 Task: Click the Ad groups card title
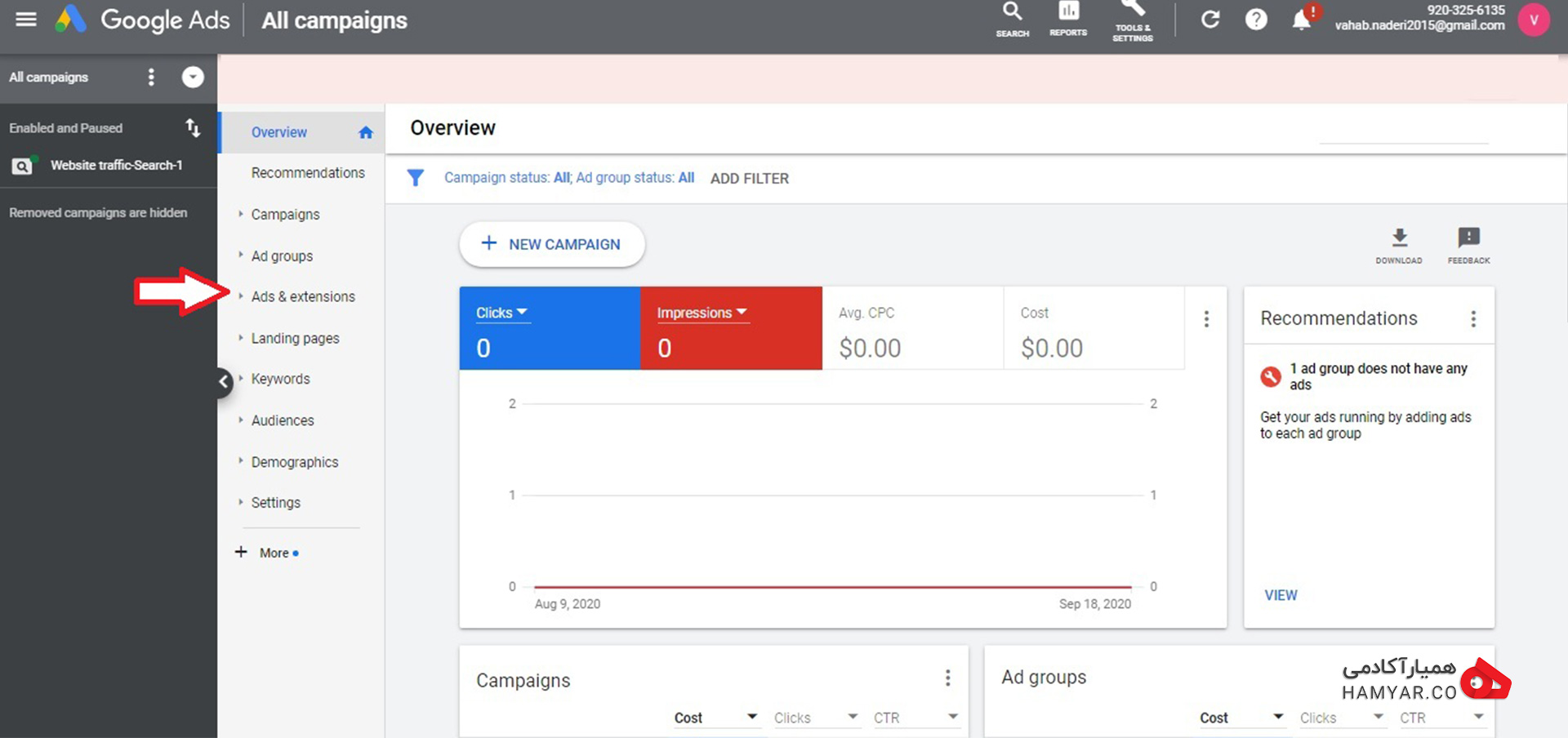1044,678
